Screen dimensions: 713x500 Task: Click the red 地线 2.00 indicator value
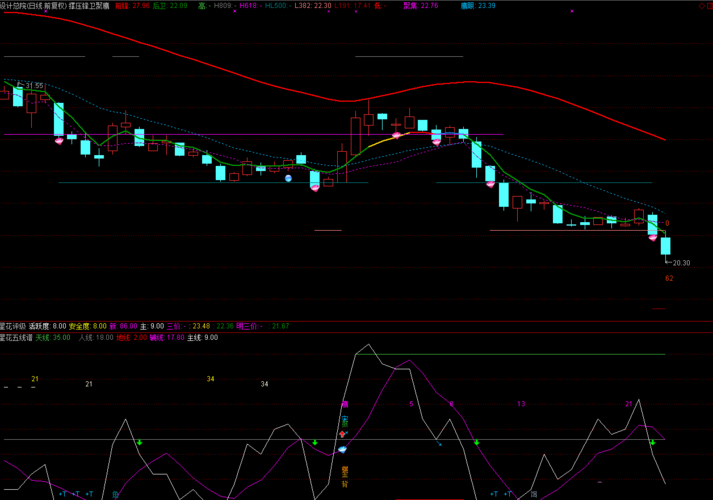pos(131,337)
